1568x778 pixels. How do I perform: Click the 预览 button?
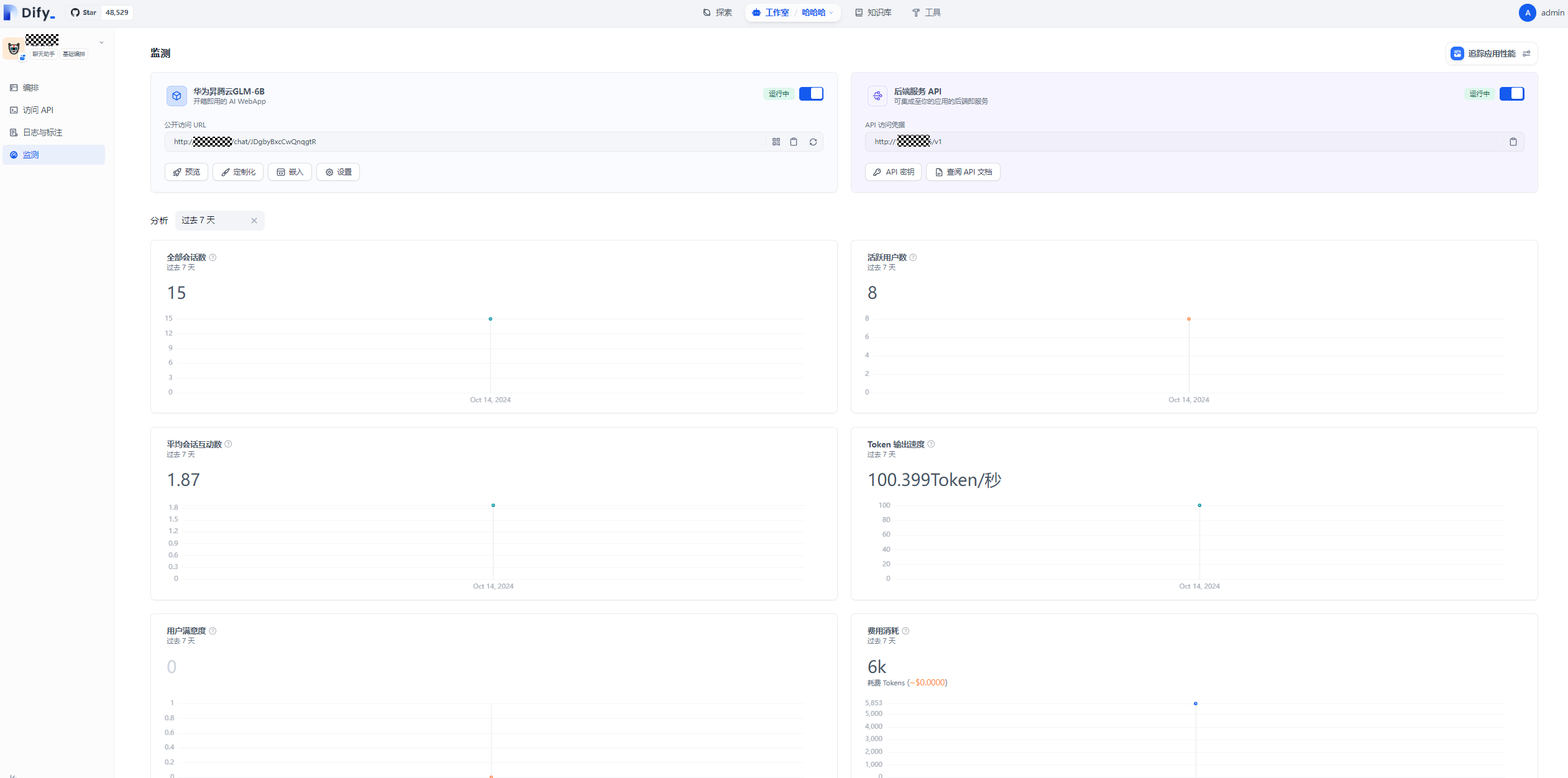[x=186, y=172]
